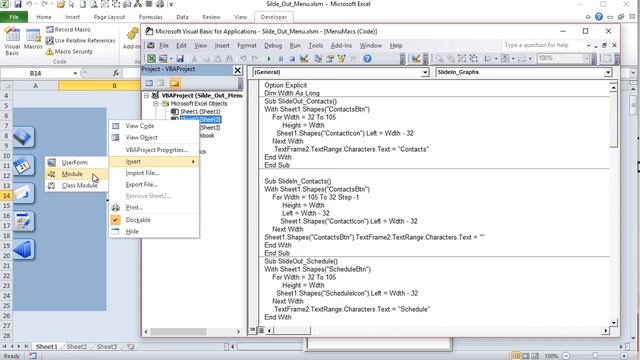Close the Project - VBAProject pane

tap(238, 70)
